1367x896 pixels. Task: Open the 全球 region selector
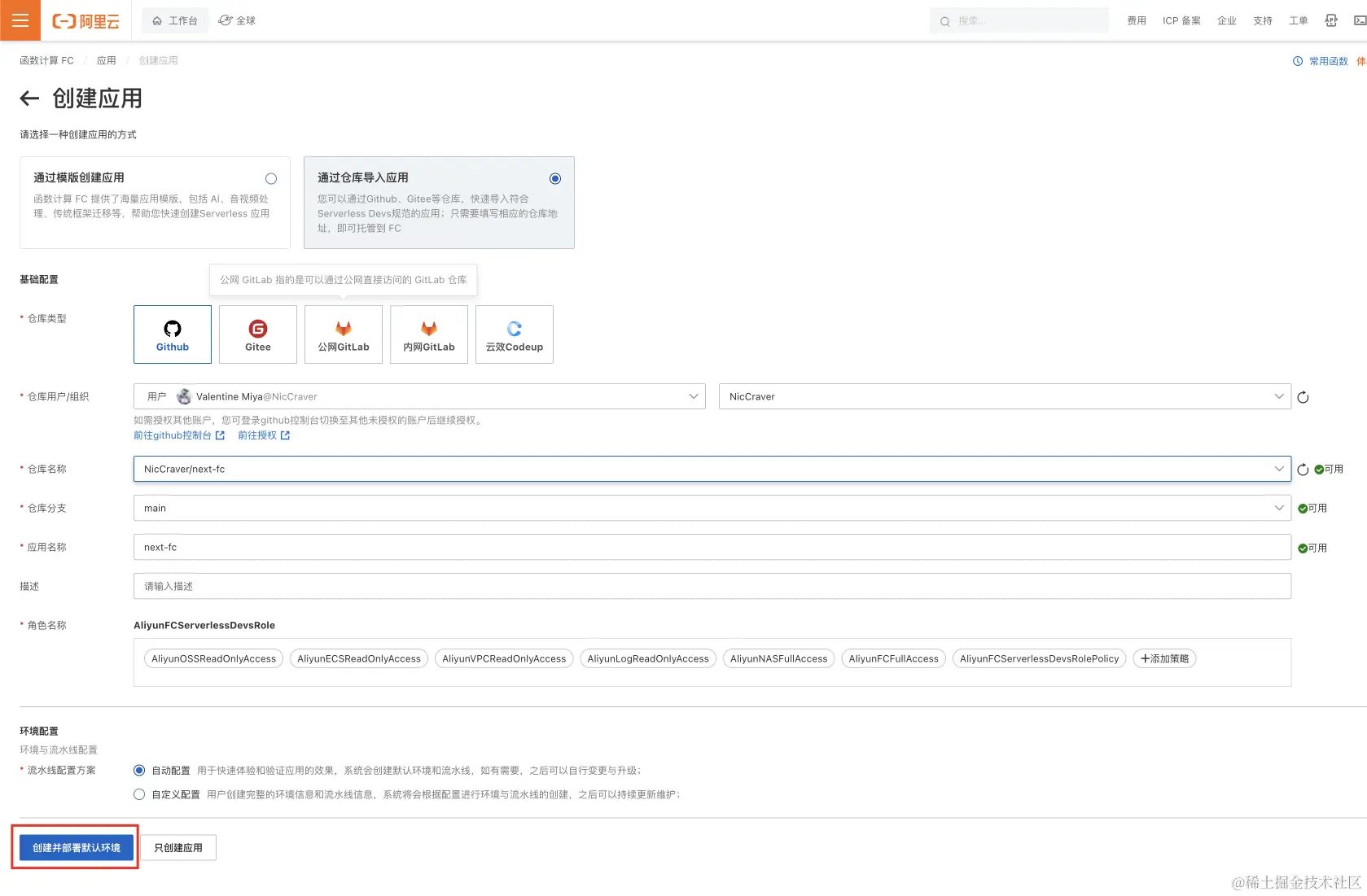pyautogui.click(x=237, y=20)
